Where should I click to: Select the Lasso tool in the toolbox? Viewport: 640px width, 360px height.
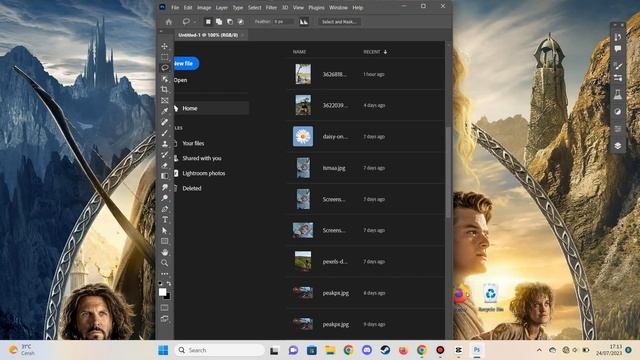pyautogui.click(x=164, y=68)
